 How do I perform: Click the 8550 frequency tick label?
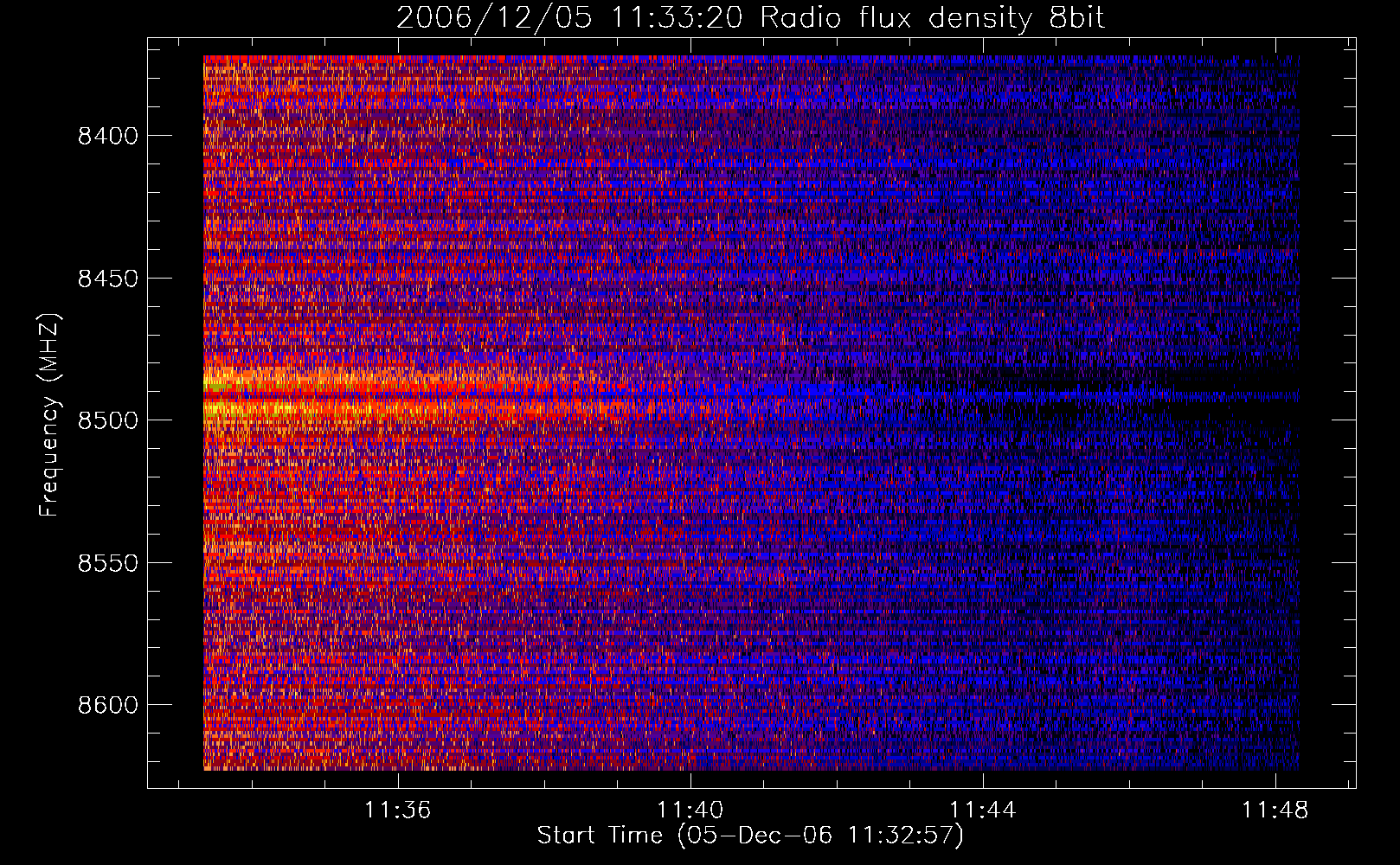pos(108,563)
